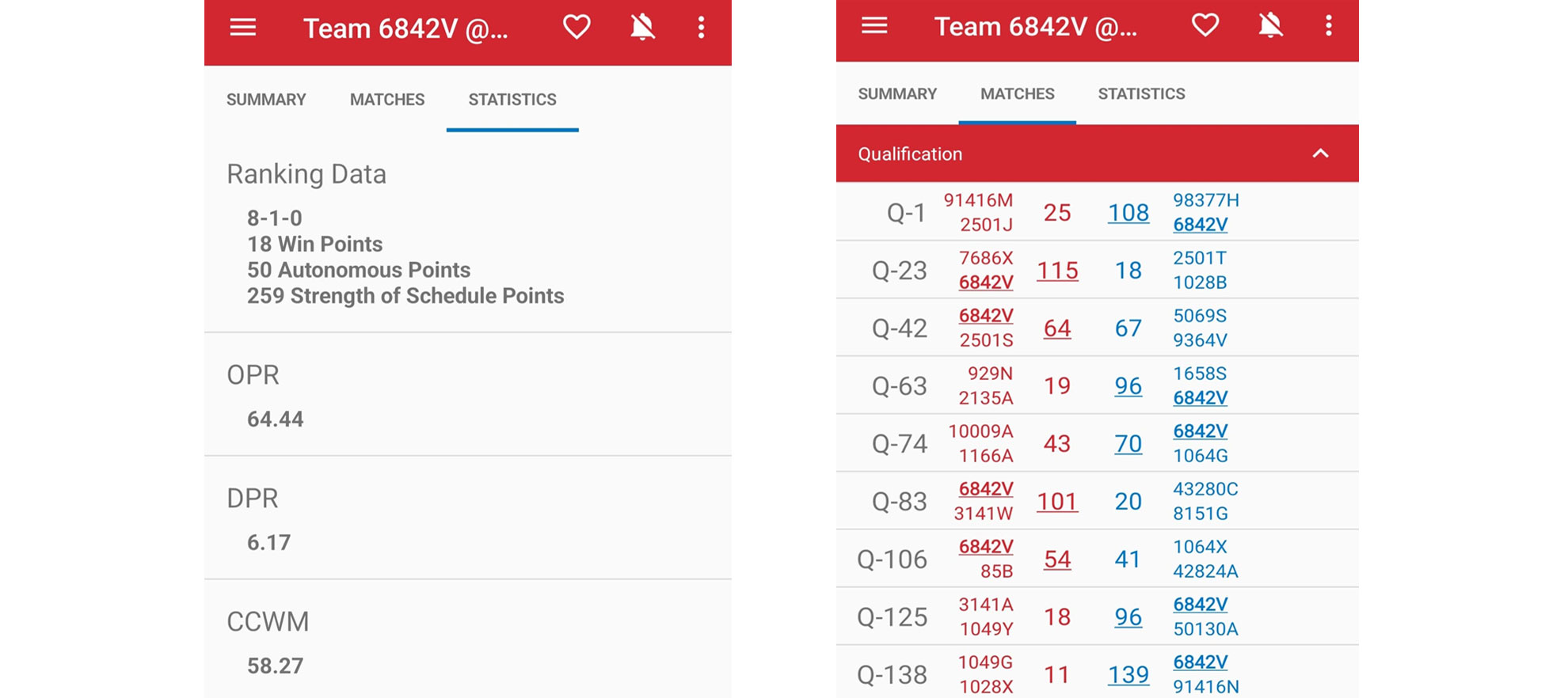Open hamburger menu on right Matches screen

(x=874, y=26)
